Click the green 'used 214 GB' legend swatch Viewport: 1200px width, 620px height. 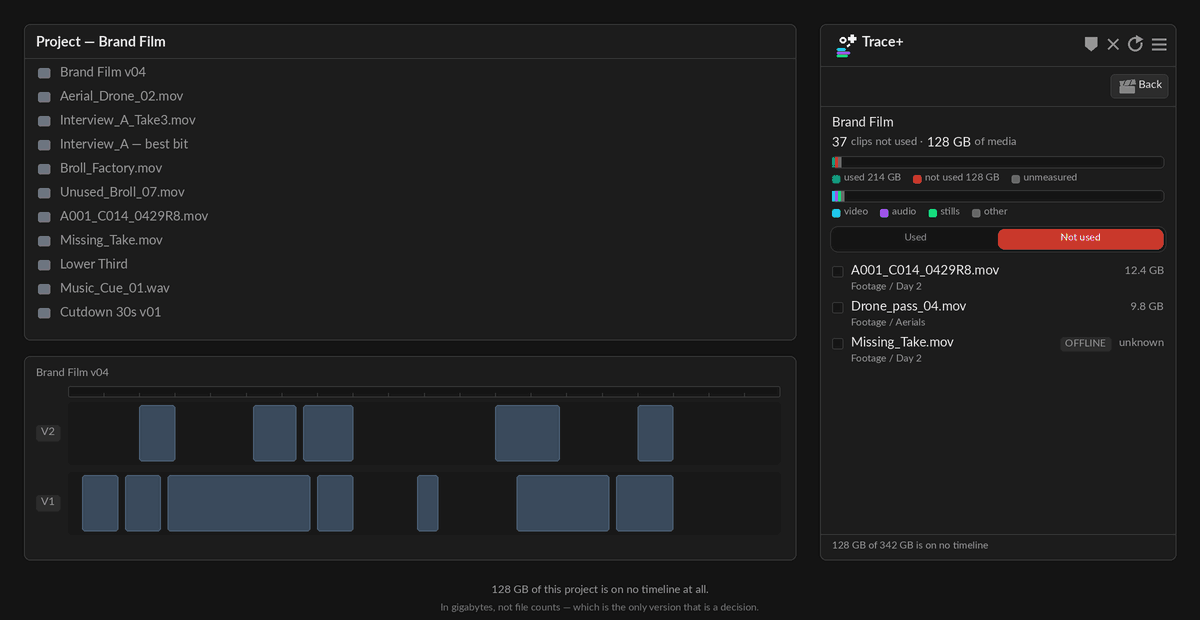pyautogui.click(x=836, y=179)
